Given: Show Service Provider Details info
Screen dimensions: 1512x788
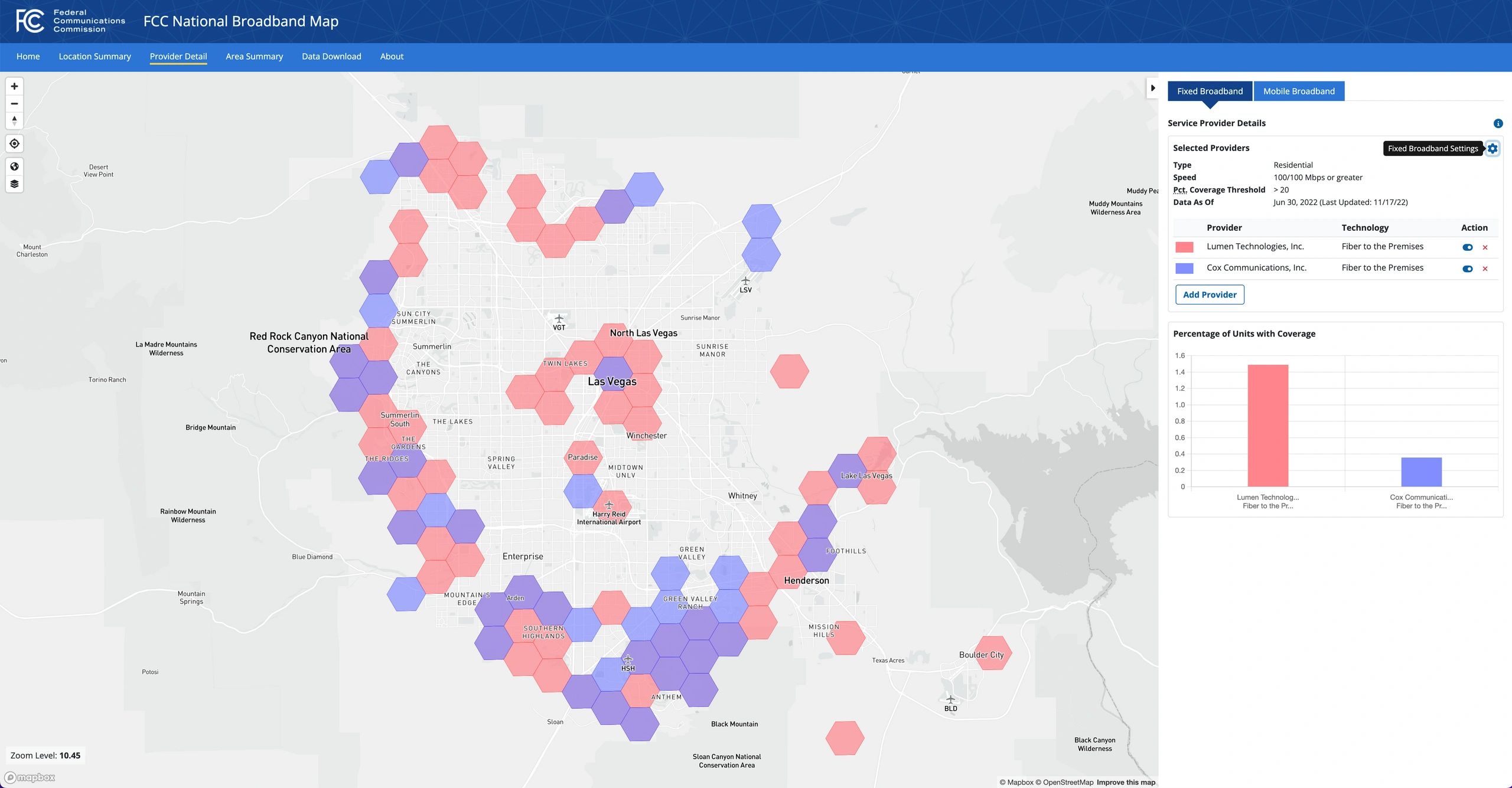Looking at the screenshot, I should point(1498,123).
